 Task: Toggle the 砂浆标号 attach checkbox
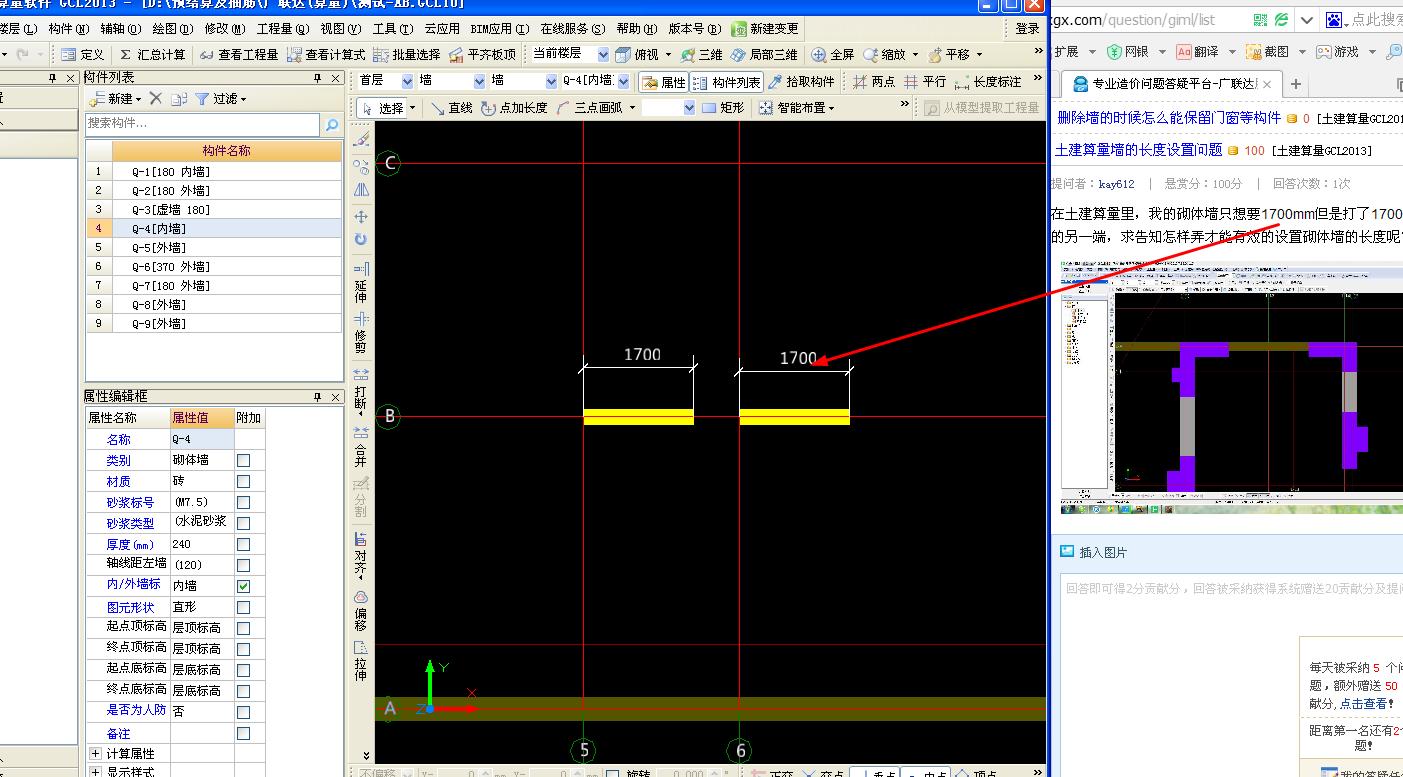coord(243,502)
